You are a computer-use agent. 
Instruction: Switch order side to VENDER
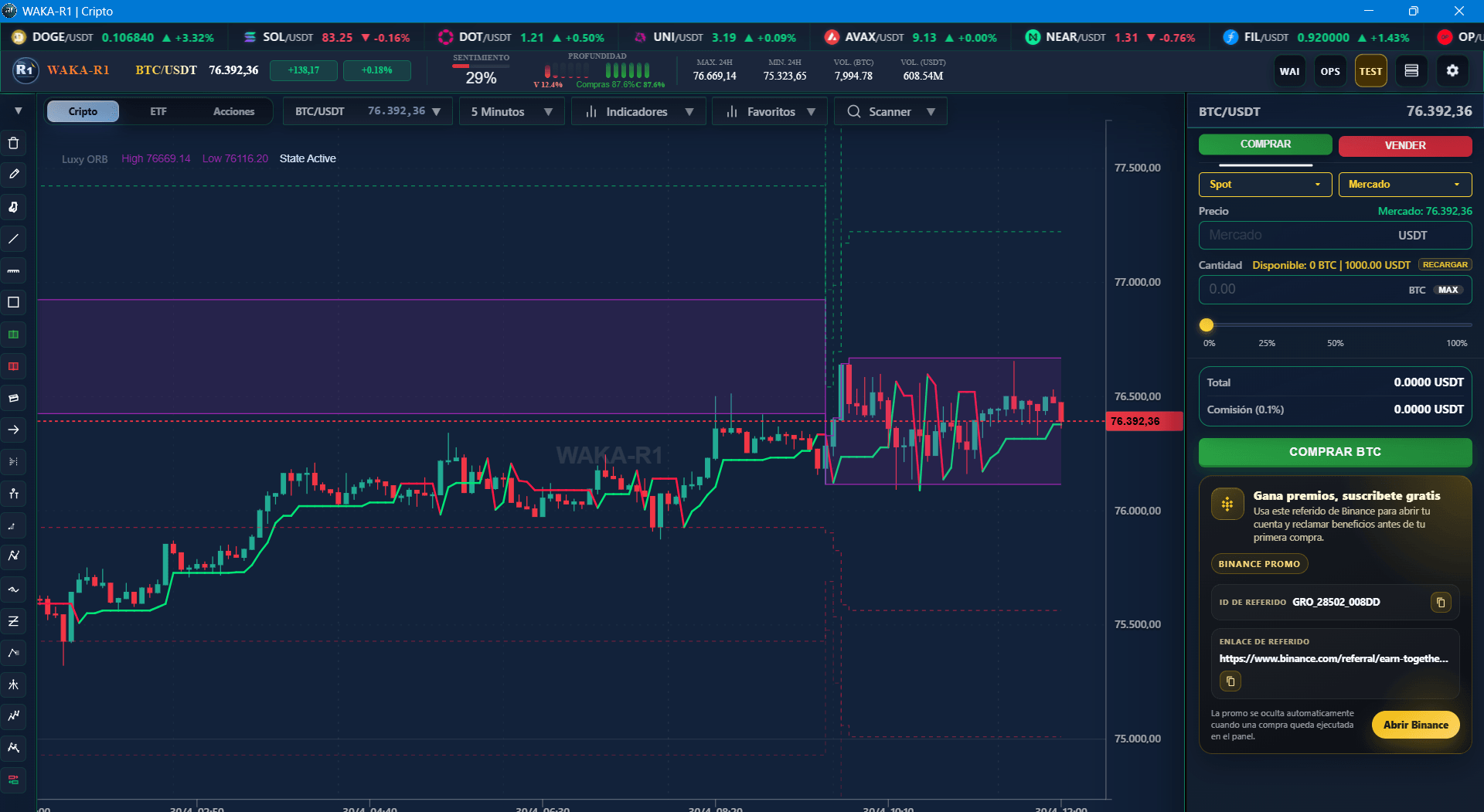click(1405, 145)
